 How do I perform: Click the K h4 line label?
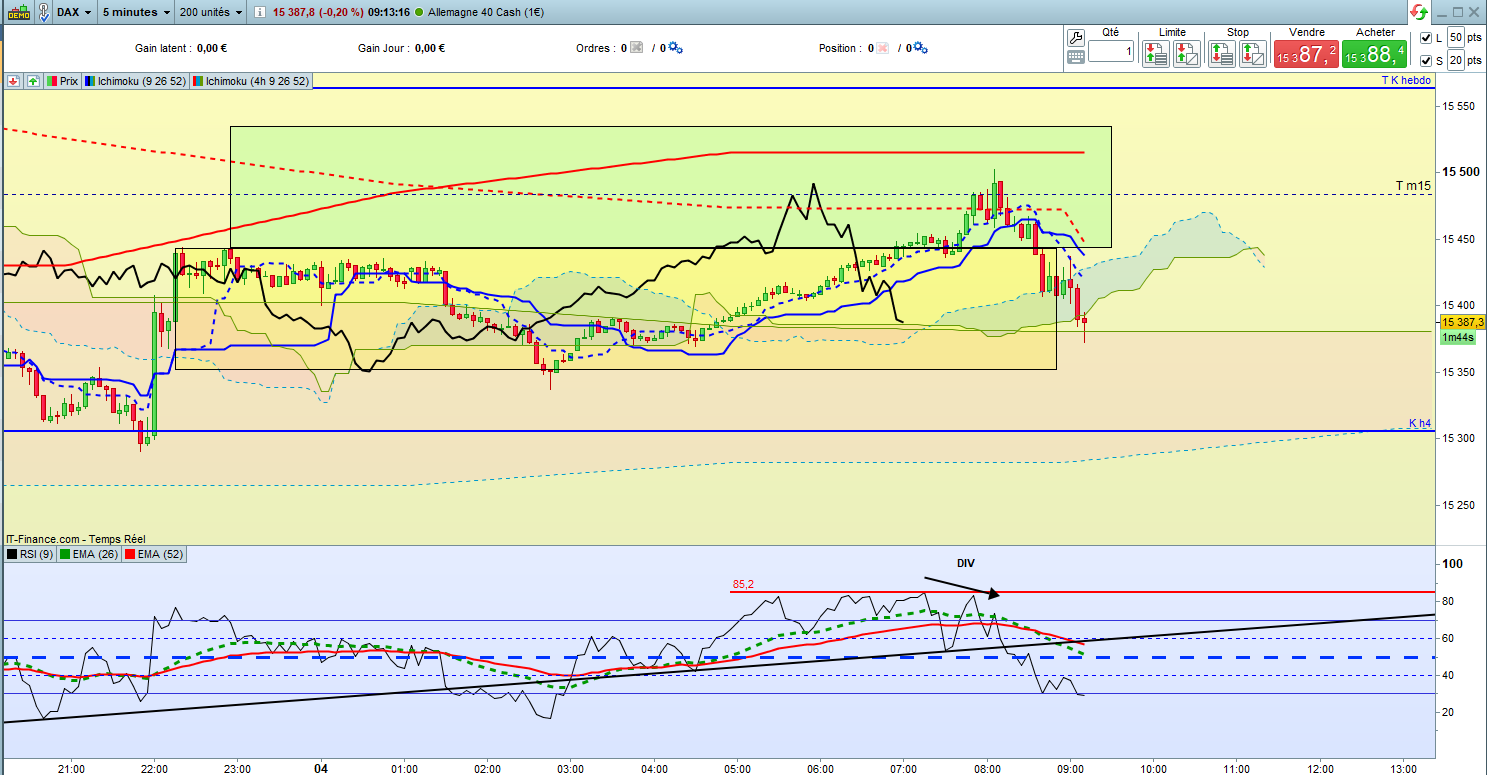(1420, 424)
